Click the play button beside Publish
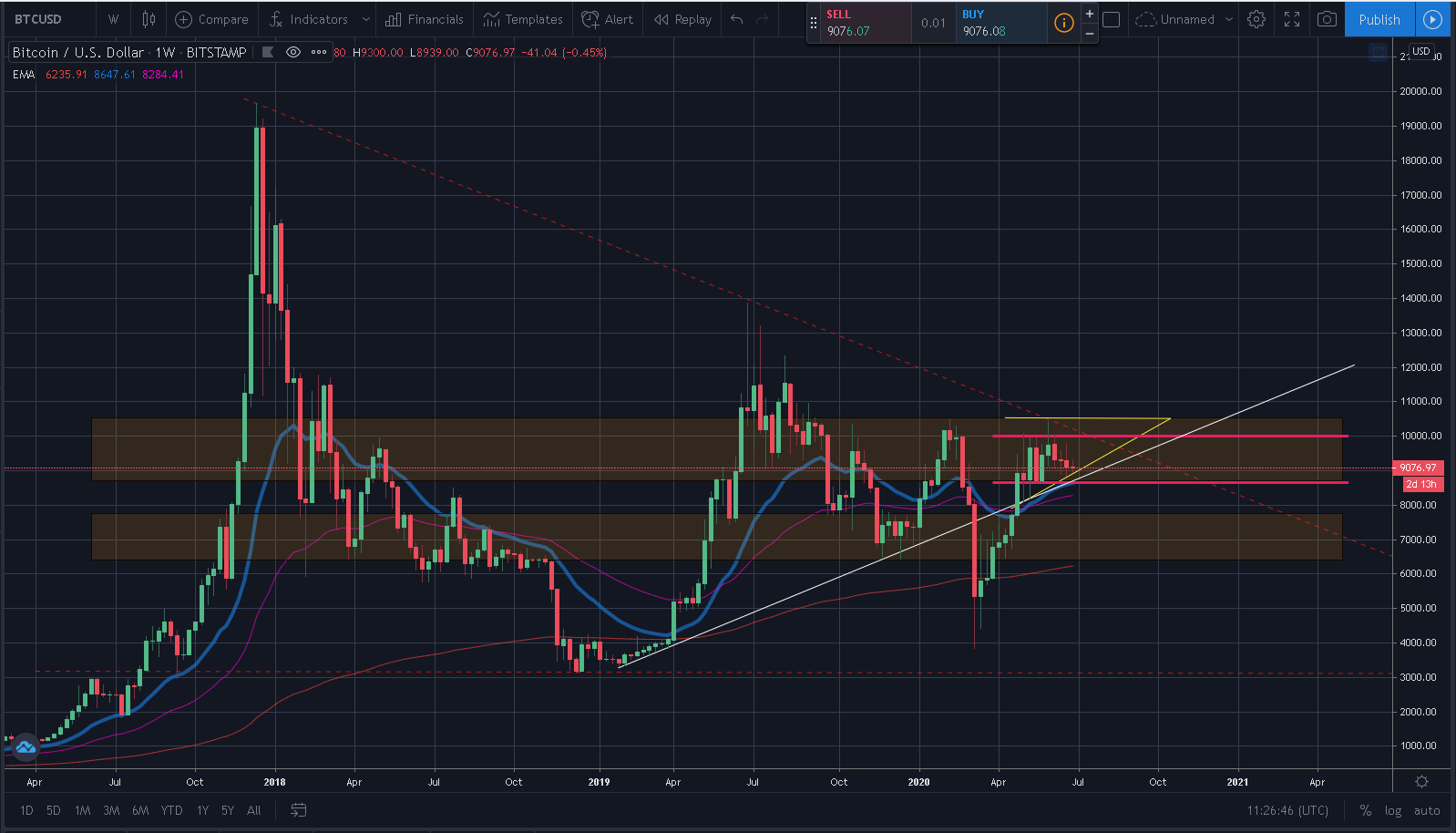 coord(1432,19)
